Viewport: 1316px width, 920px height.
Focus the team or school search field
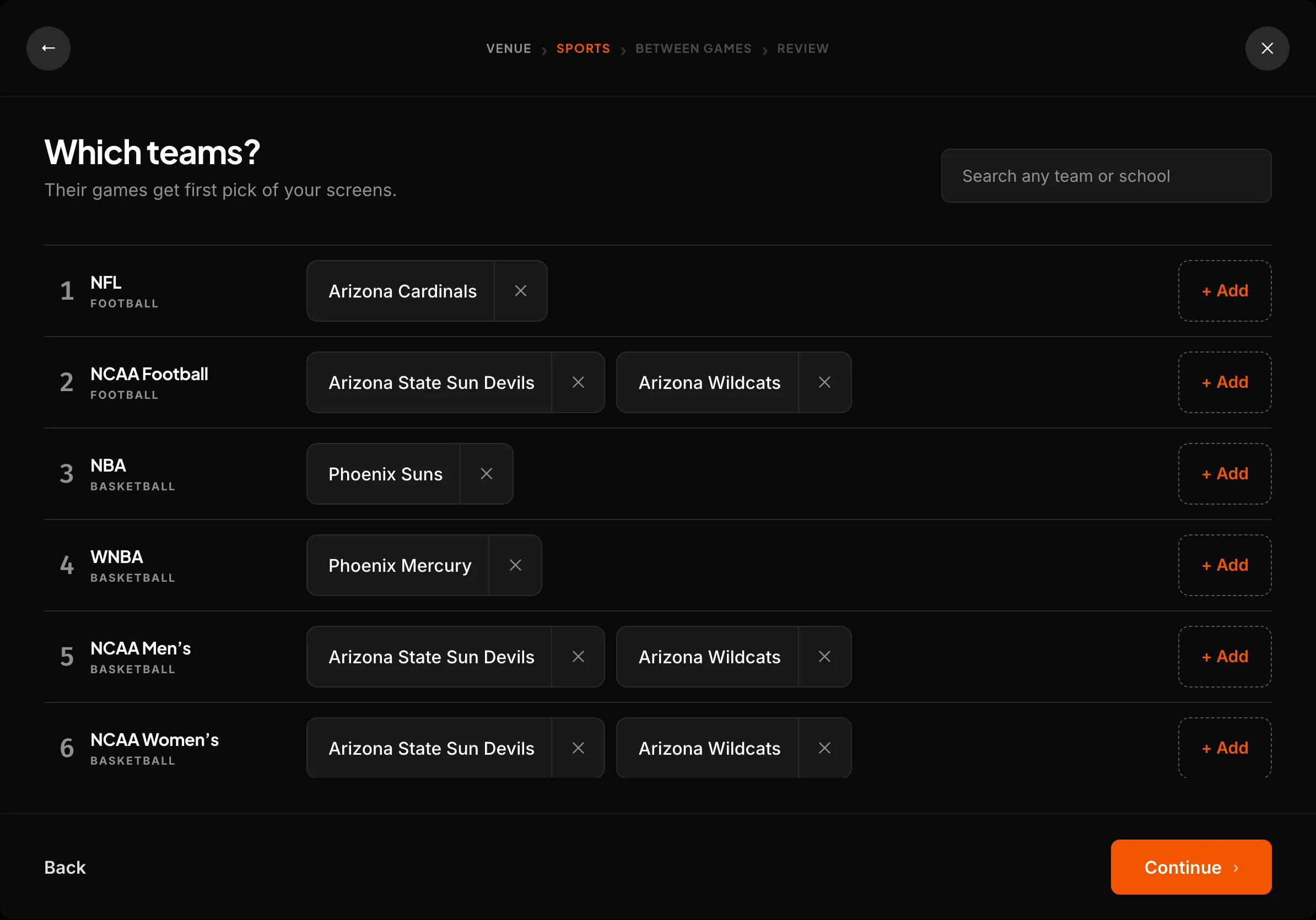click(1105, 176)
